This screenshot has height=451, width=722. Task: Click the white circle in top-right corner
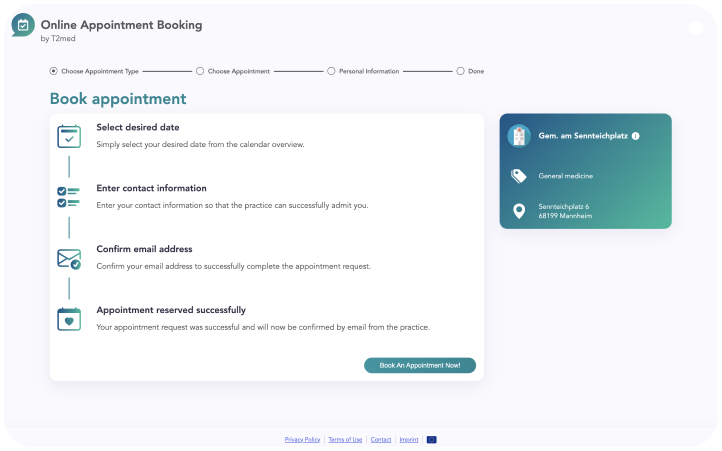696,28
